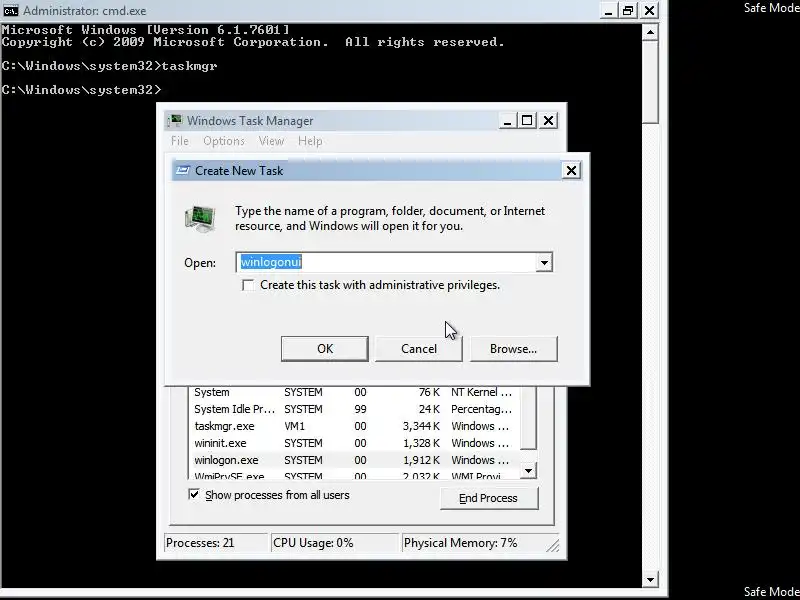Open the Options menu in Task Manager
Screen dimensions: 800x600
coord(223,141)
